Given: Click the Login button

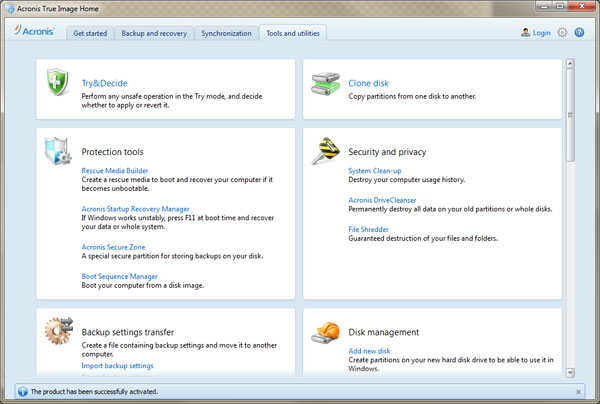Looking at the screenshot, I should point(536,33).
